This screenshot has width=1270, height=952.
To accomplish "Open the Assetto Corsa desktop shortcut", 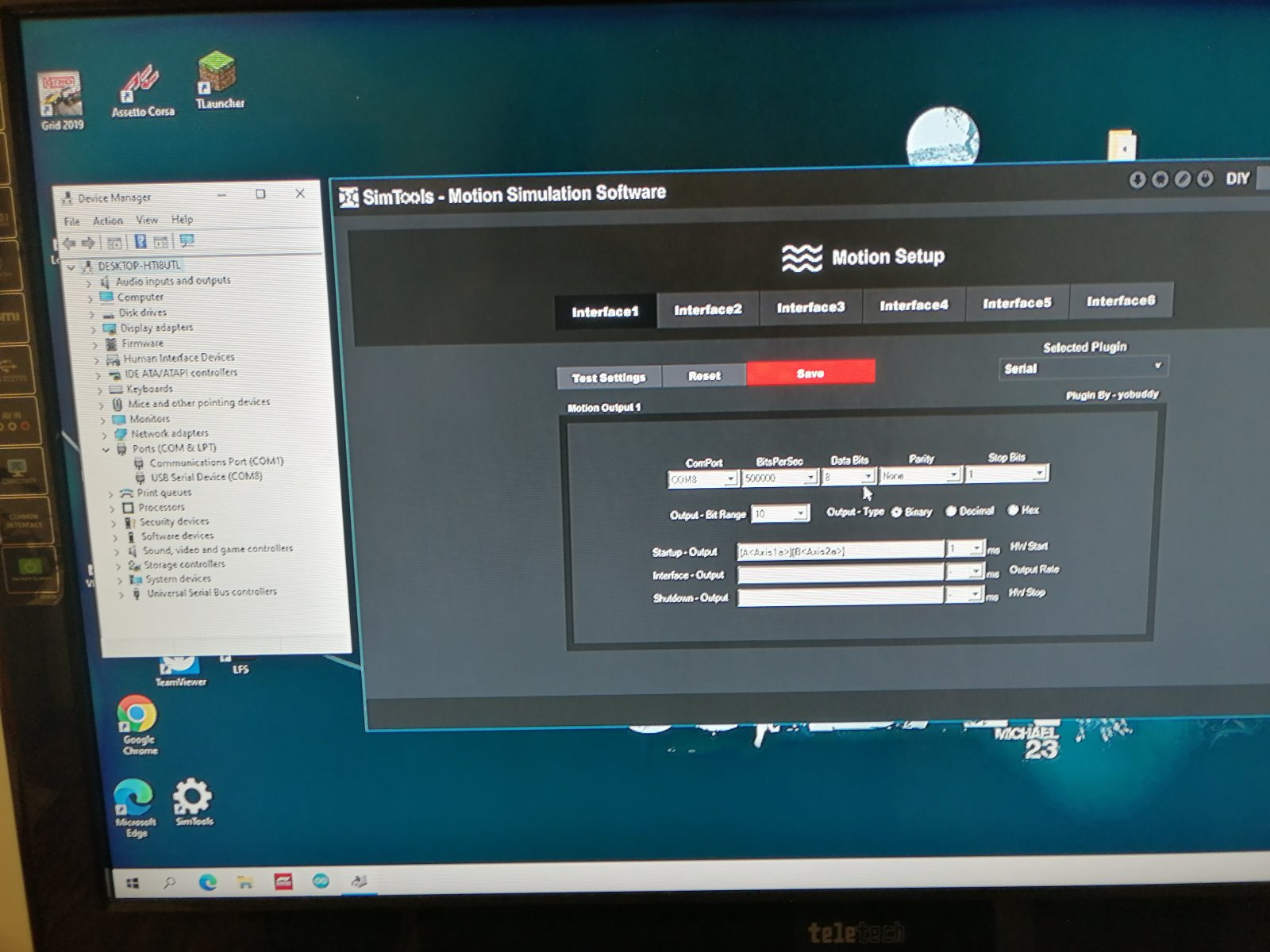I will [x=143, y=90].
